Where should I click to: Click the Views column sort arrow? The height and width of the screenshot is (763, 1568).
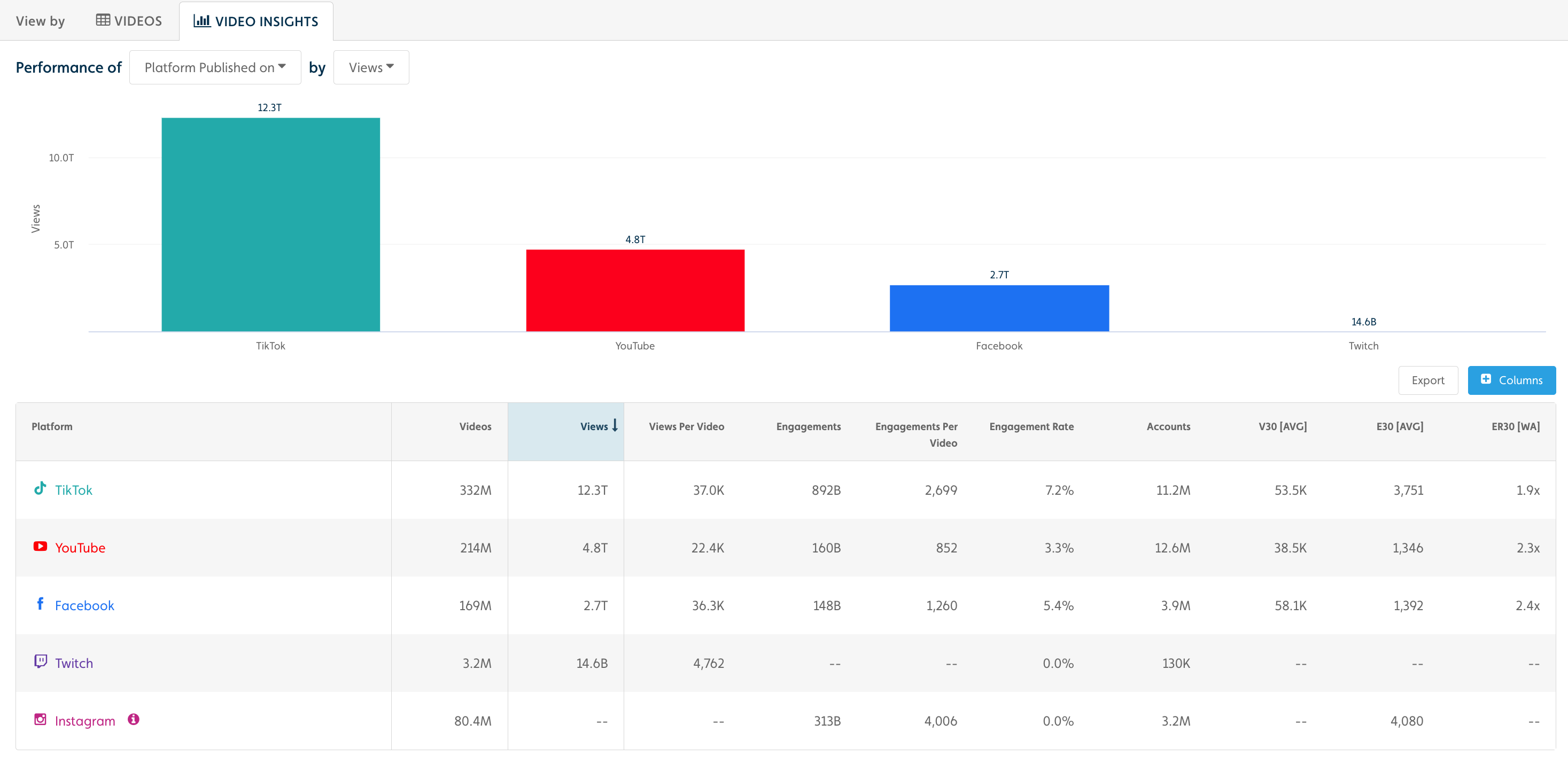pos(616,426)
